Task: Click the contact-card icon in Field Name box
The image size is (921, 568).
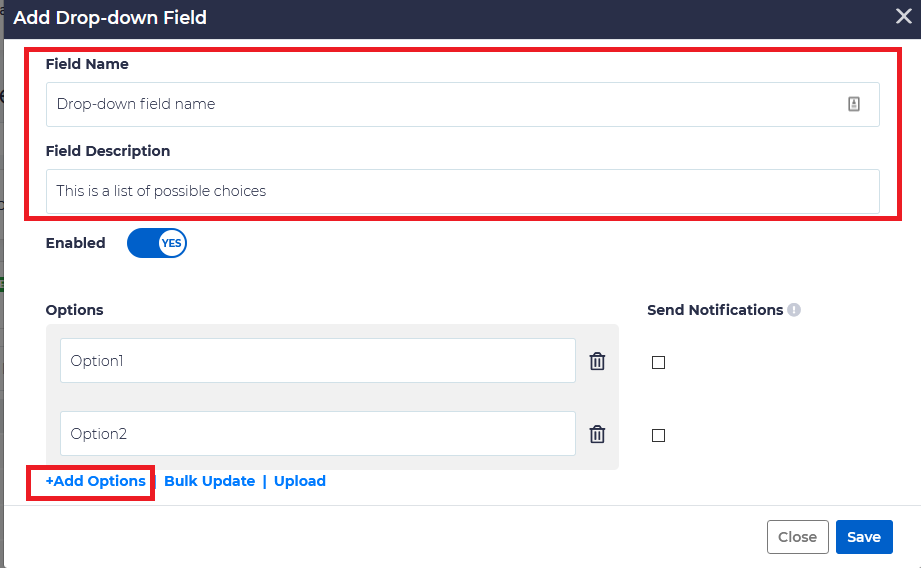Action: 854,104
